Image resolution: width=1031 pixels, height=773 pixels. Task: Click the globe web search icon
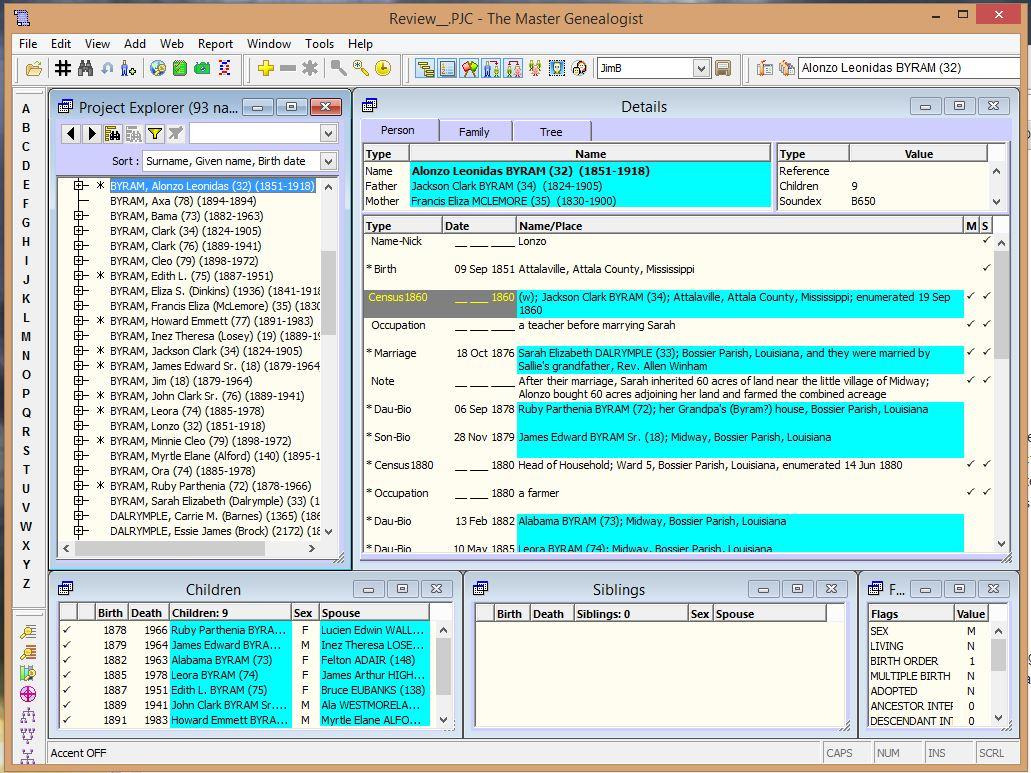point(158,68)
